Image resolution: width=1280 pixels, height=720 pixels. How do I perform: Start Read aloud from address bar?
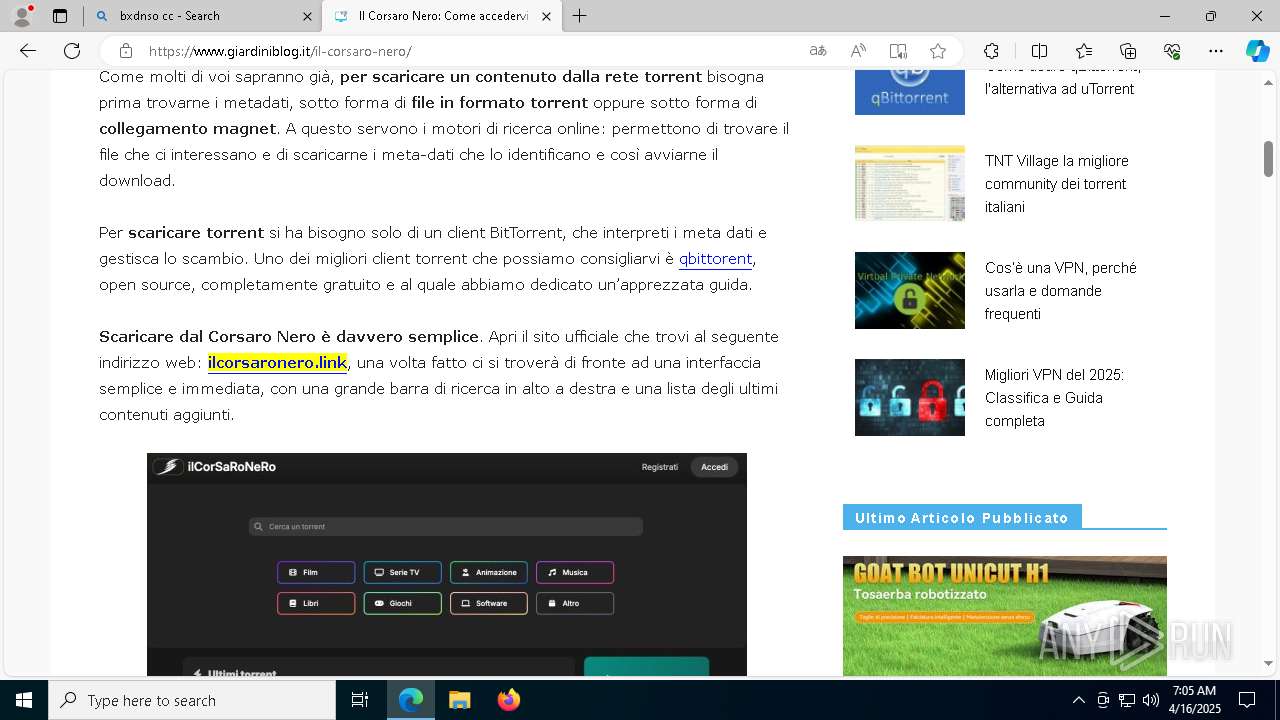(858, 51)
